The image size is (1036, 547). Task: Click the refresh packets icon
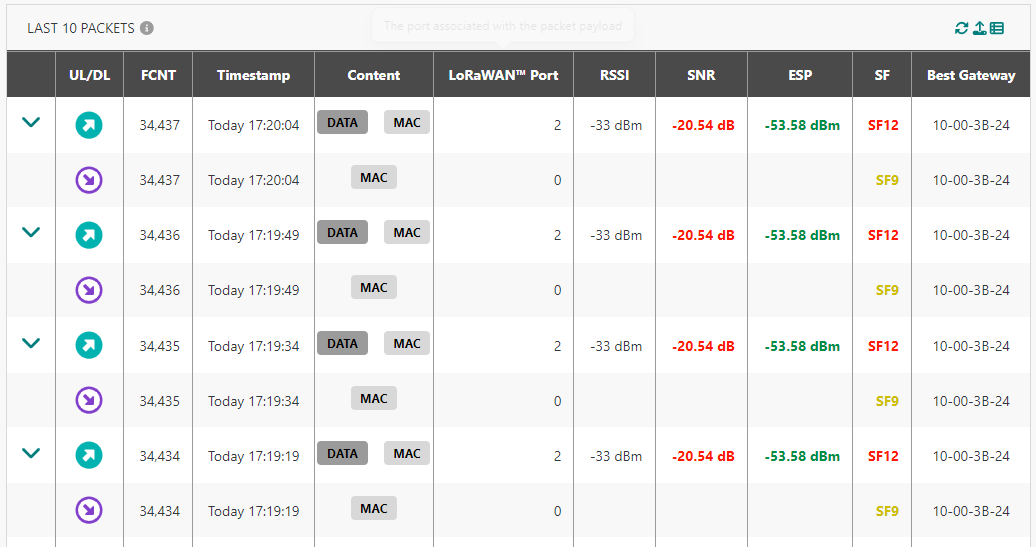coord(961,28)
